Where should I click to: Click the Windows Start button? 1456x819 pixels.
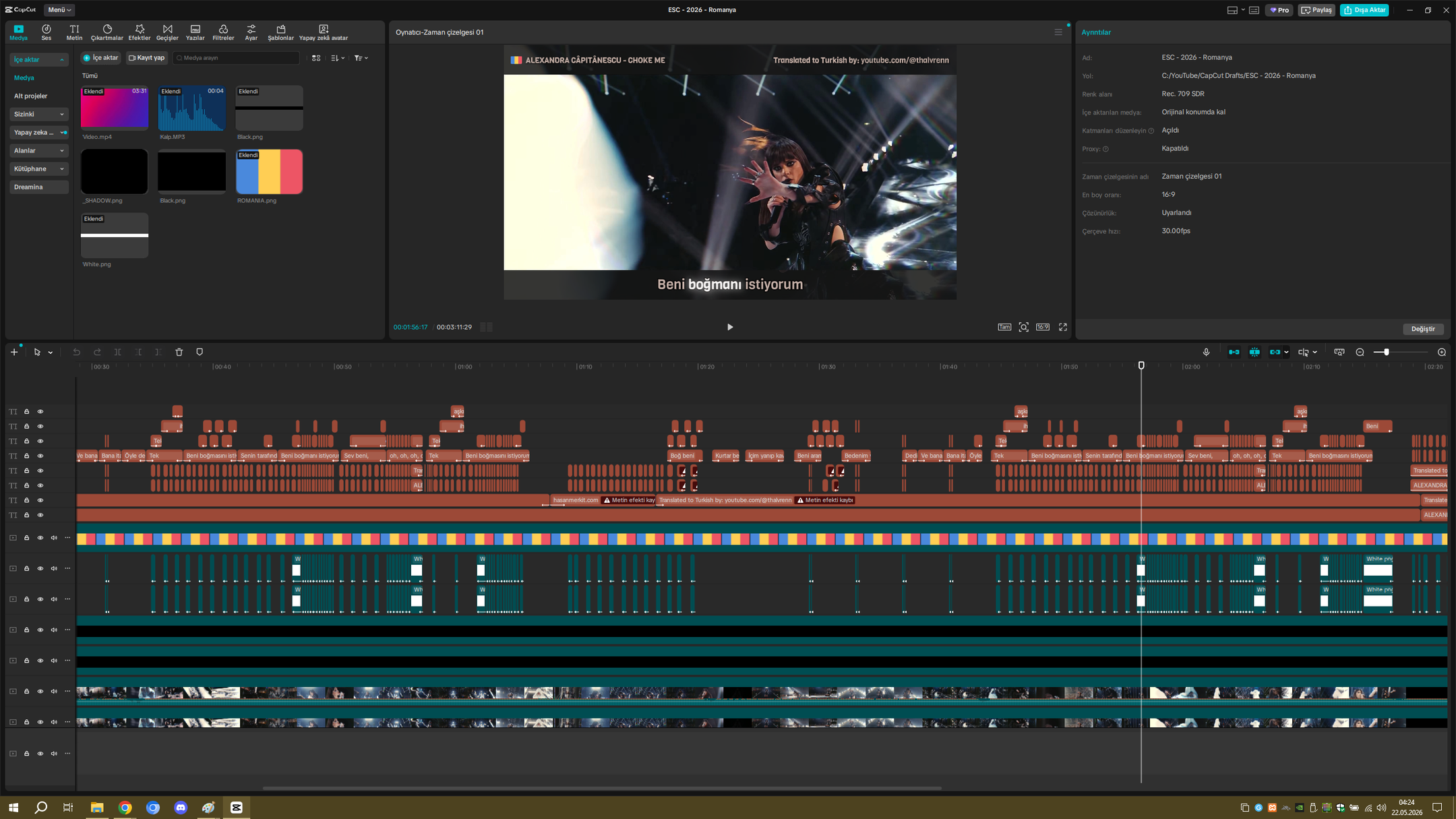pos(13,808)
